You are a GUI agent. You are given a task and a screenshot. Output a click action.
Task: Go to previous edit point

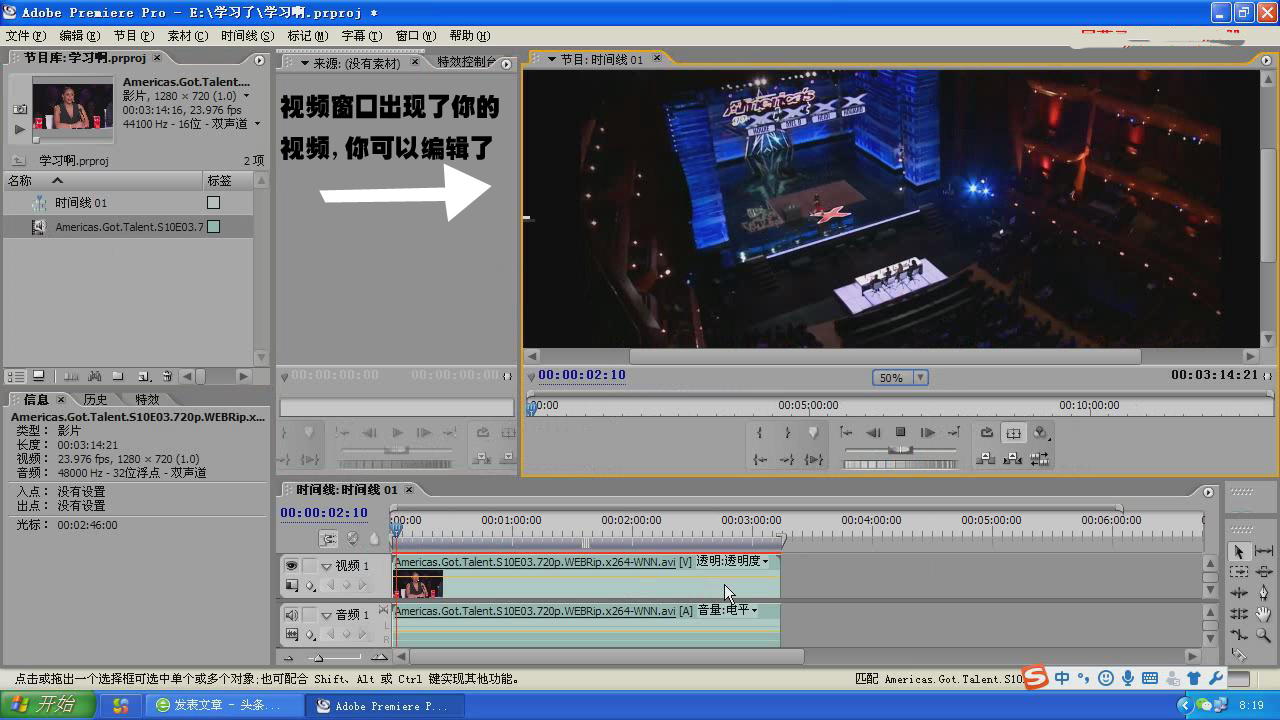click(x=846, y=433)
